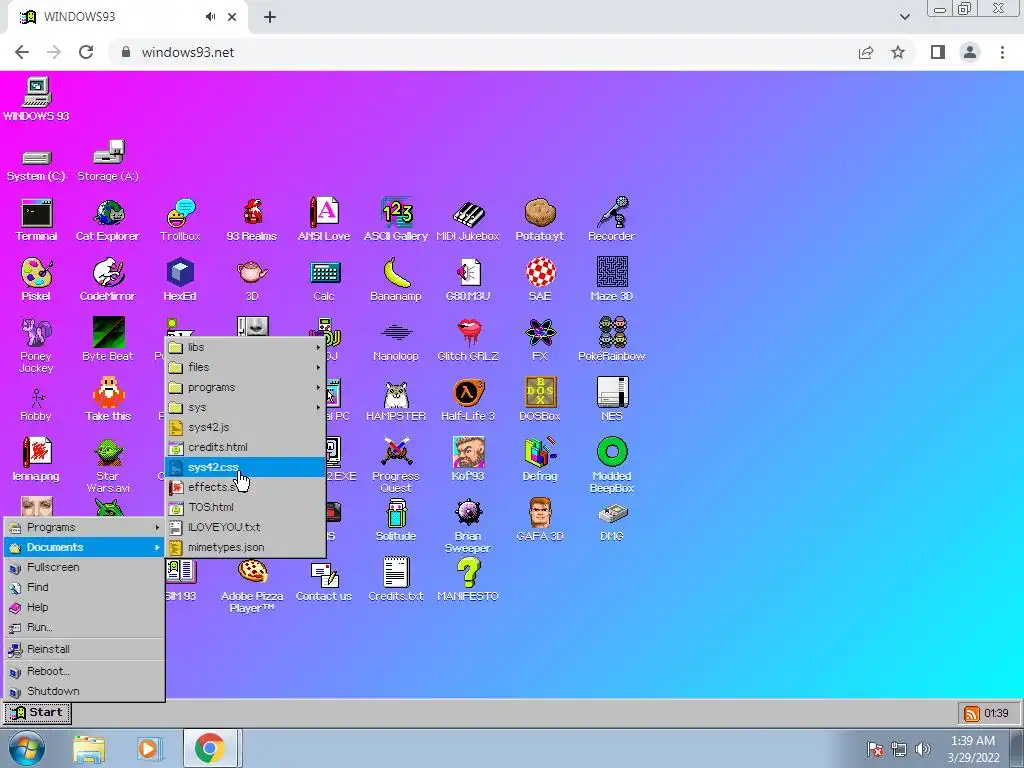The image size is (1024, 768).
Task: Select Run... from Start menu
Action: [84, 628]
